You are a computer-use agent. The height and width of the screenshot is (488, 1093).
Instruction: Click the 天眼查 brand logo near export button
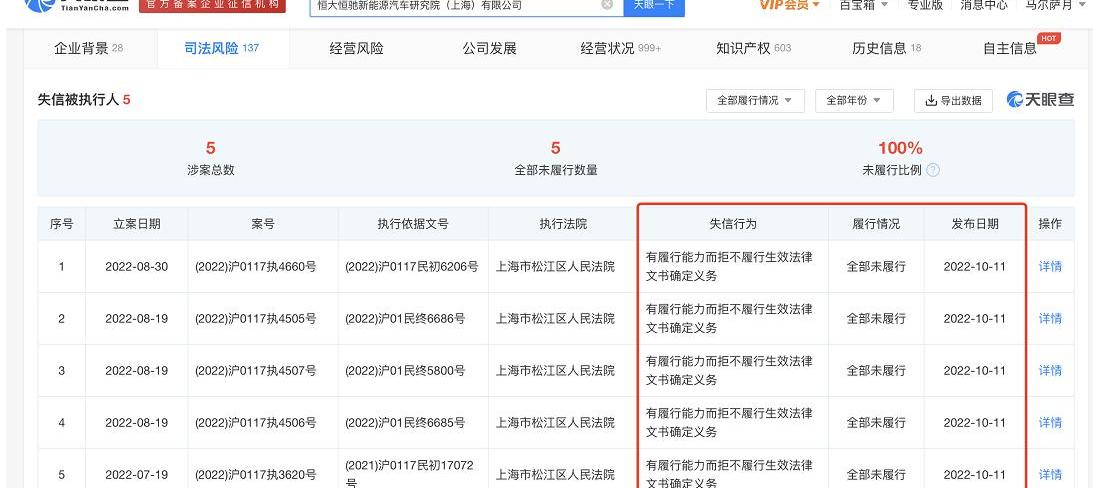[1040, 100]
